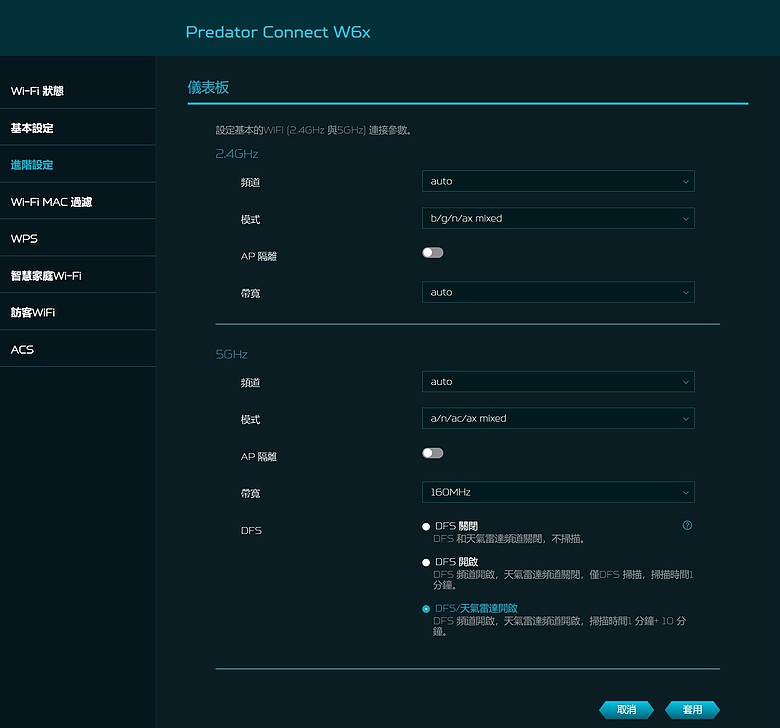This screenshot has height=728, width=780.
Task: Open the 2.4GHz 模式 b/g/n/ax mixed dropdown
Action: point(558,218)
